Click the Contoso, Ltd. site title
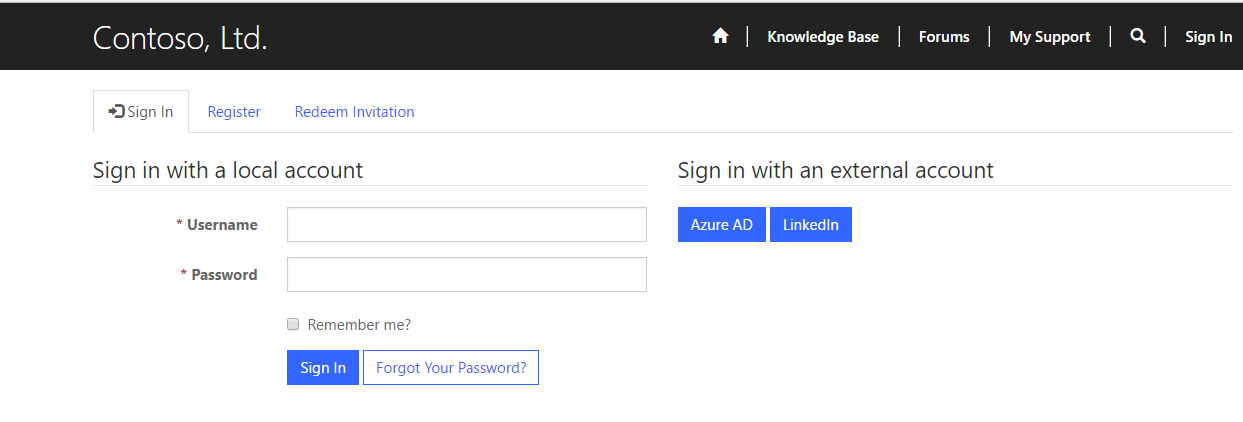The image size is (1243, 422). 180,38
